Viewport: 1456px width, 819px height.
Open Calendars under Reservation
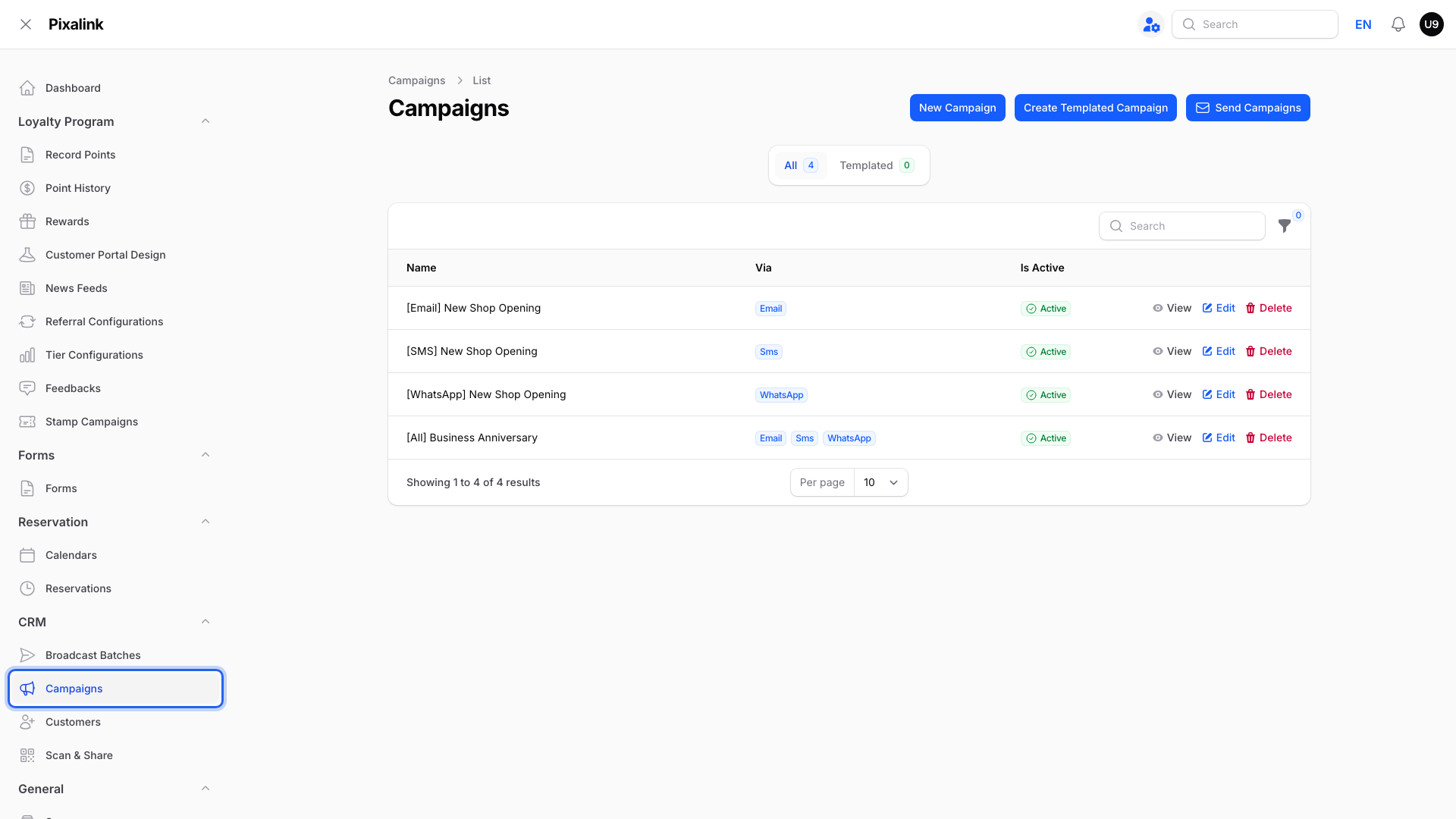tap(115, 555)
